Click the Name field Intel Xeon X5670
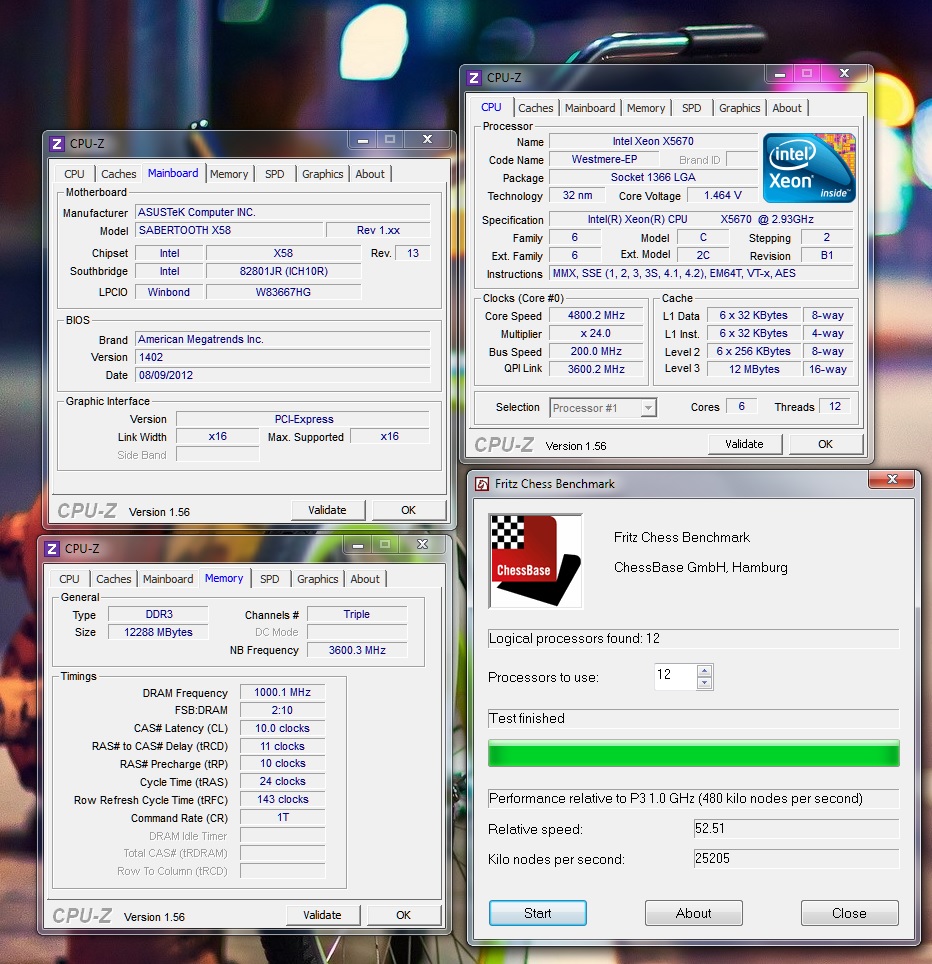This screenshot has width=932, height=964. point(653,141)
